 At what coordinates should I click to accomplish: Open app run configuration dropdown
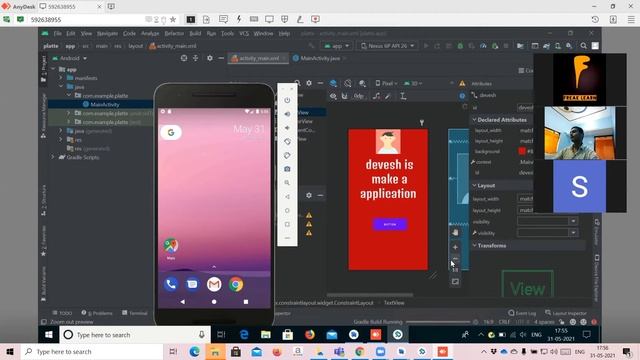(336, 46)
